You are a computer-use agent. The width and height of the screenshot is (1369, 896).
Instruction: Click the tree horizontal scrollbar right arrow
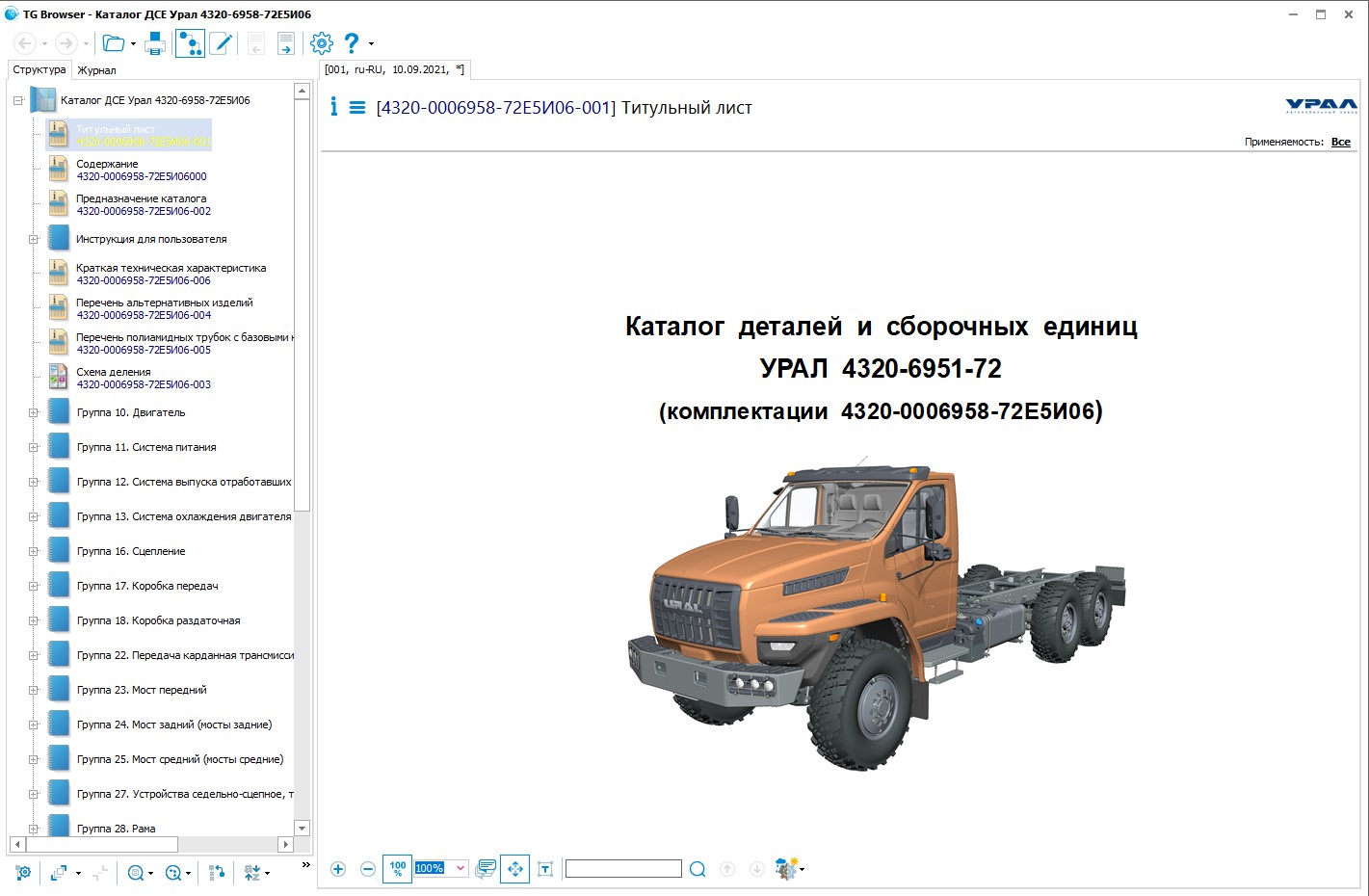coord(285,844)
